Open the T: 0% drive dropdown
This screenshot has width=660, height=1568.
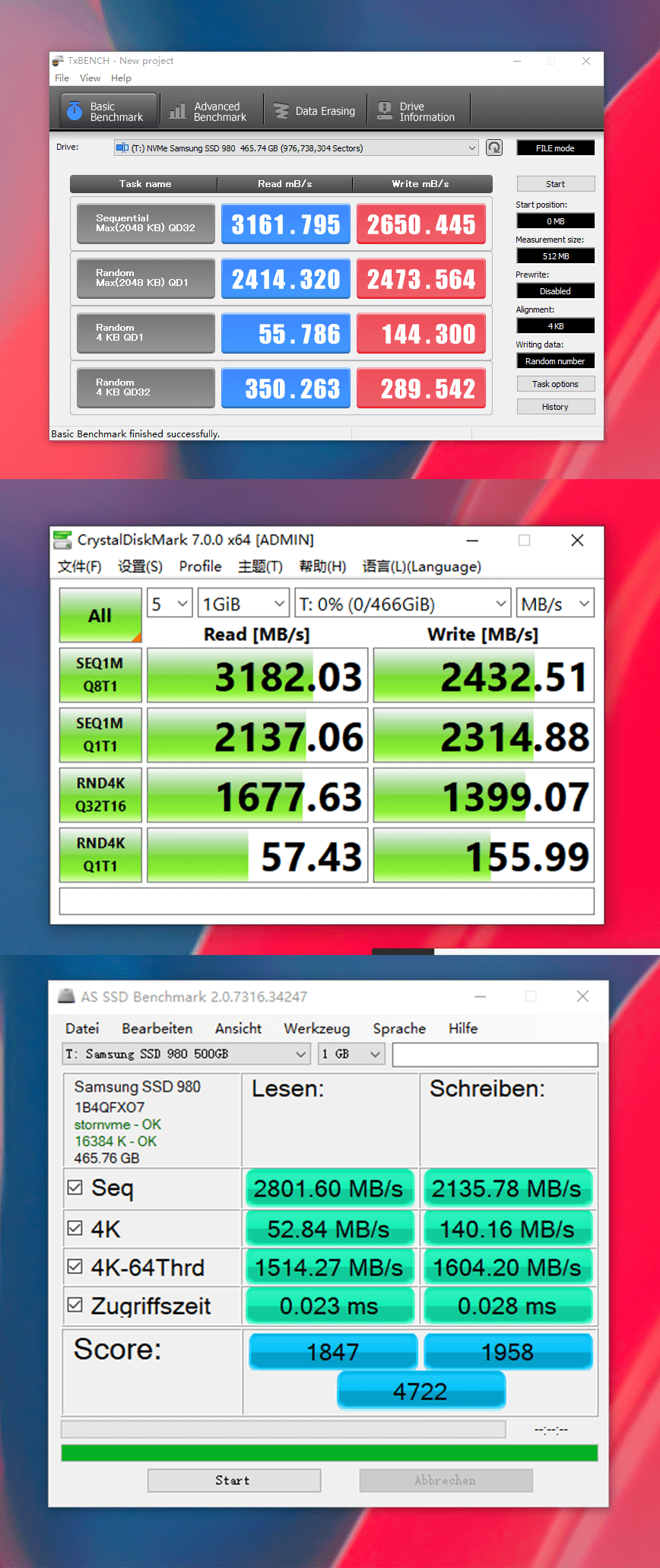pyautogui.click(x=402, y=604)
